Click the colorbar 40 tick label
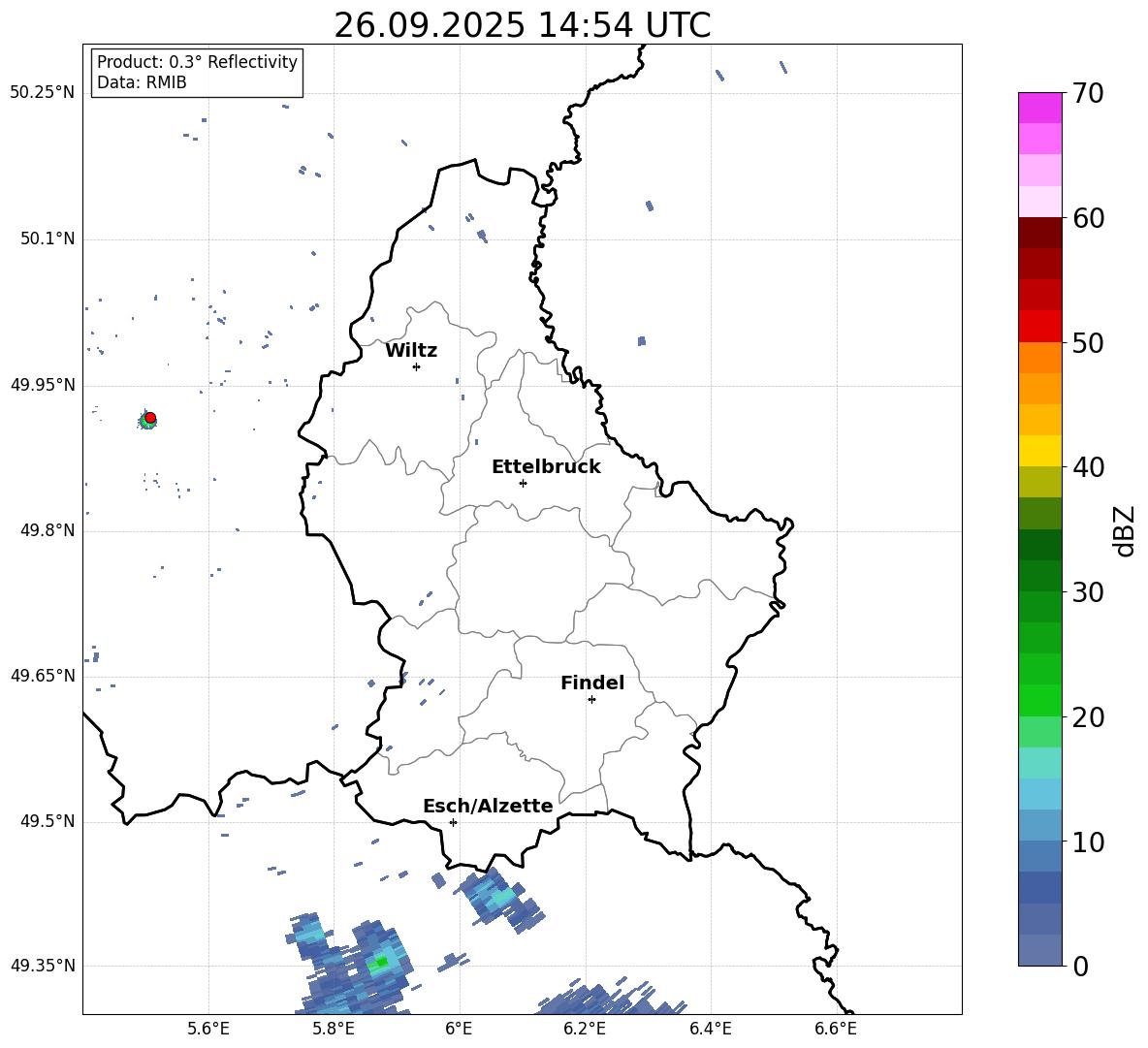Viewport: 1148px width, 1048px height. click(x=1088, y=467)
